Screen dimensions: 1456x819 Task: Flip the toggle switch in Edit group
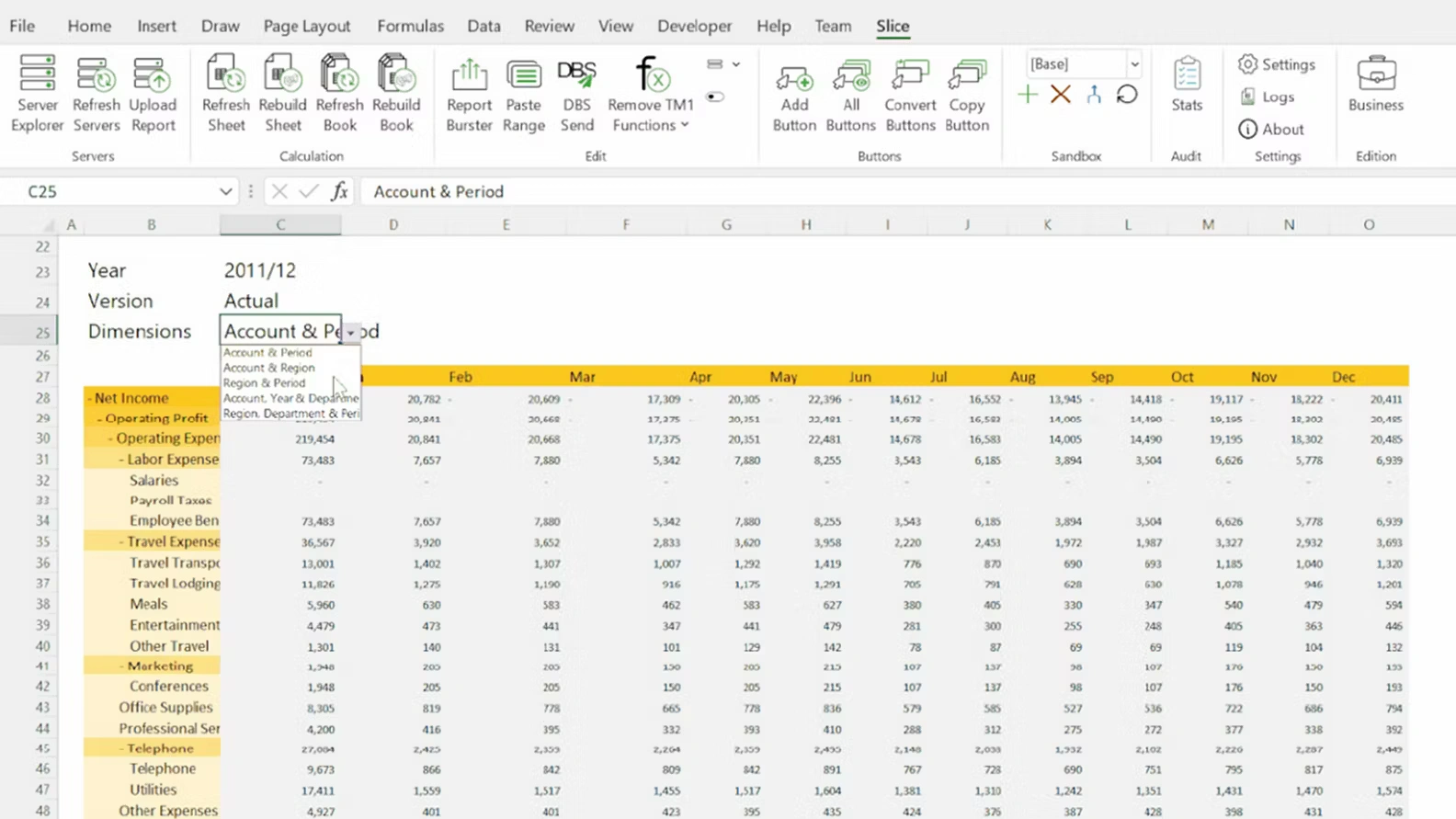715,97
